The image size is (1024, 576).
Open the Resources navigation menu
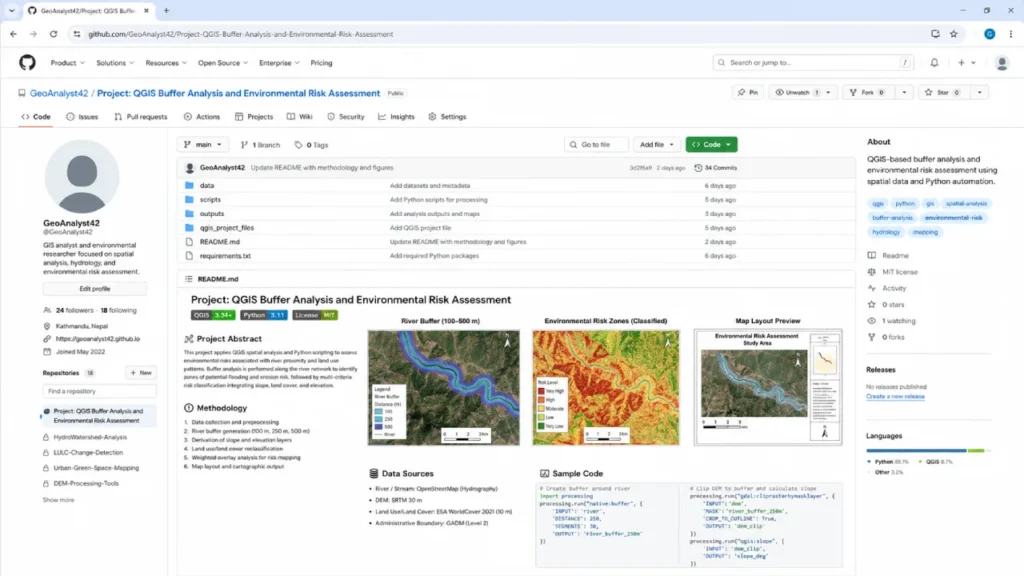tap(166, 63)
